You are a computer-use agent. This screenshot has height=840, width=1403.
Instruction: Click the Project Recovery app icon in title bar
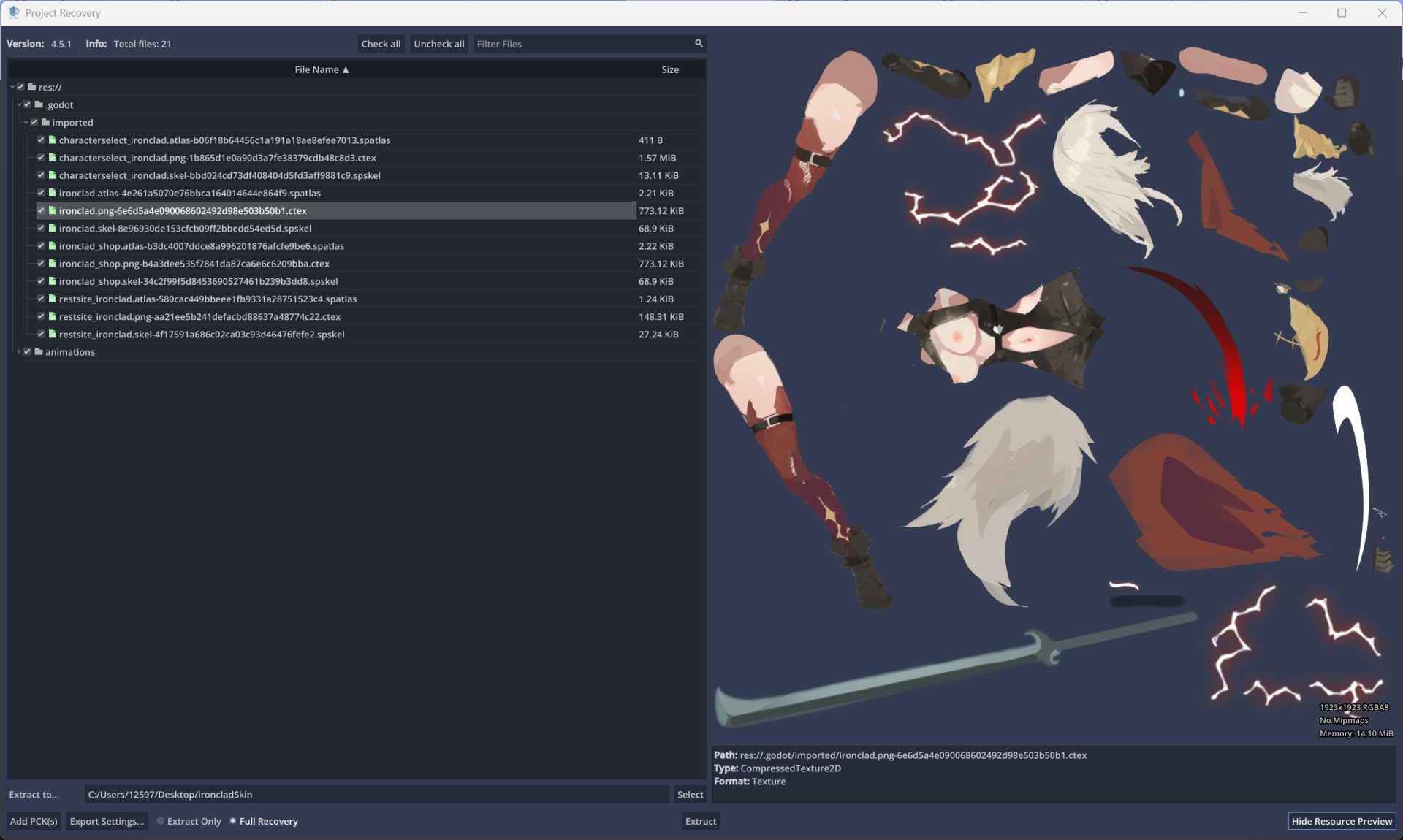[x=14, y=12]
